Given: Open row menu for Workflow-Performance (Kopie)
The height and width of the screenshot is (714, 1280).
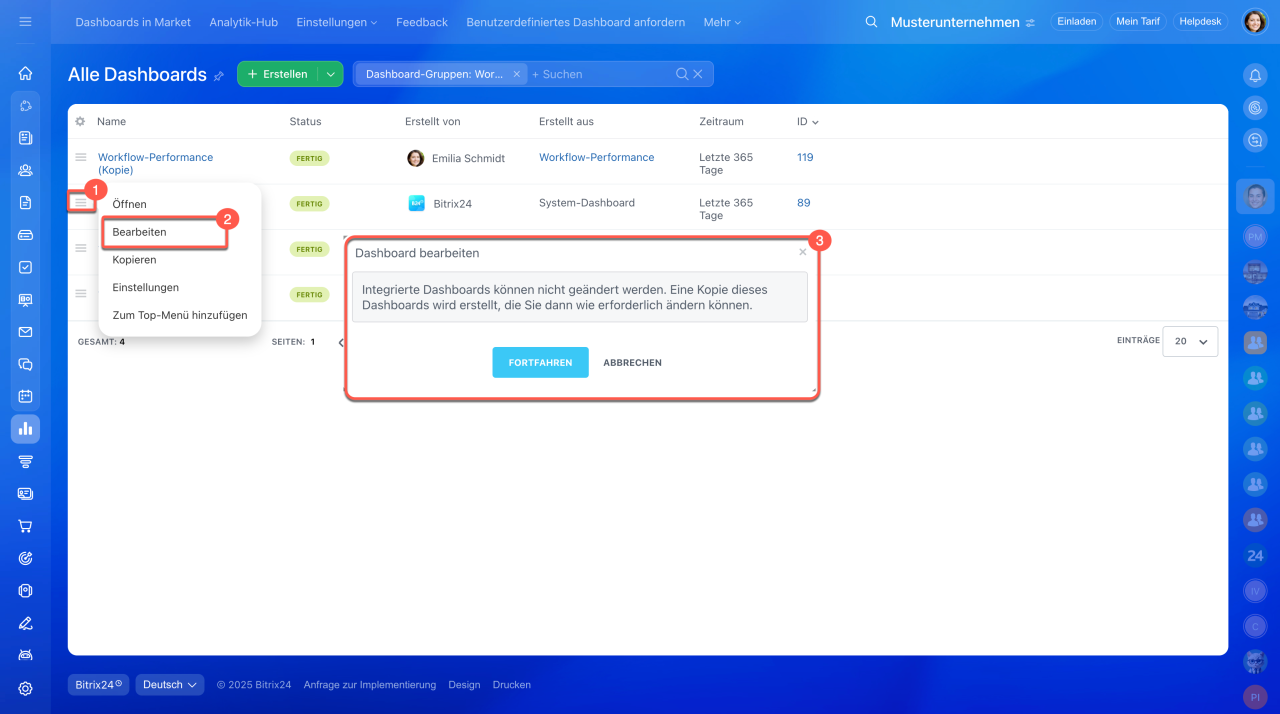Looking at the screenshot, I should (81, 157).
